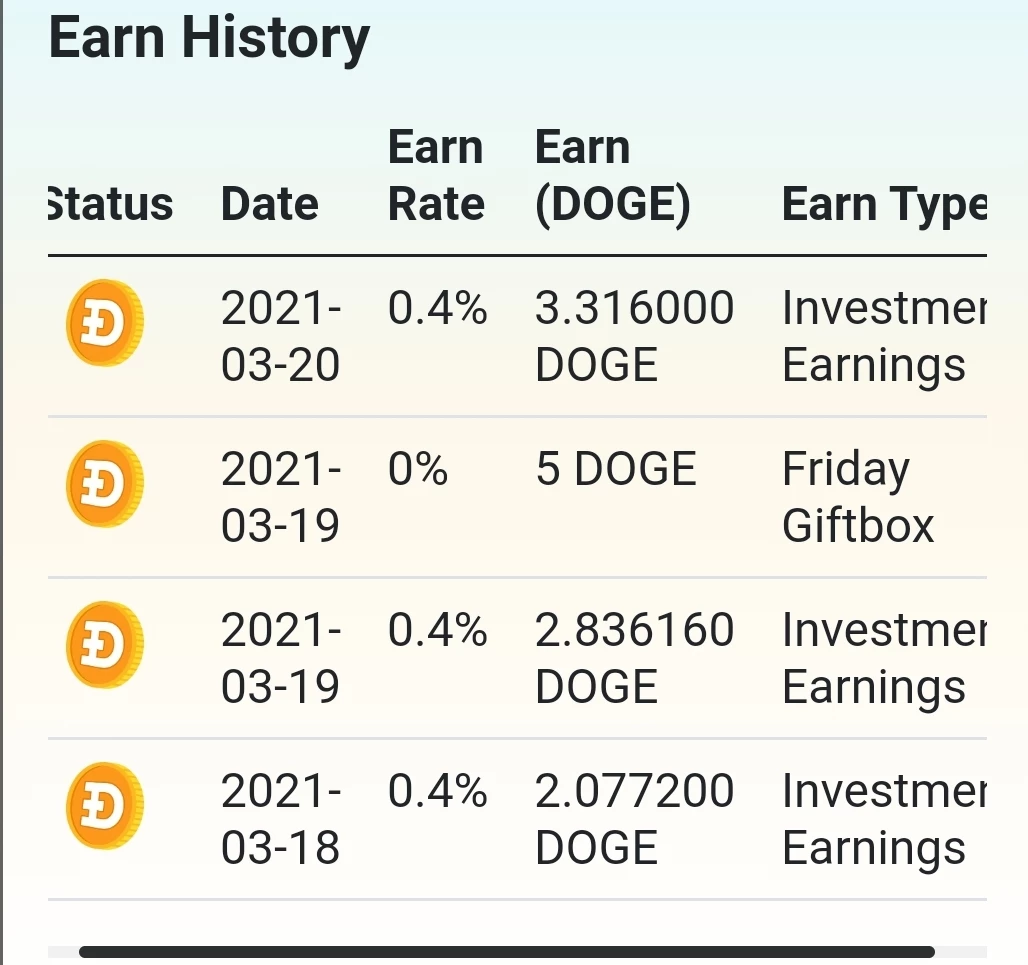Click the 5 DOGE giftbox amount

pos(616,469)
